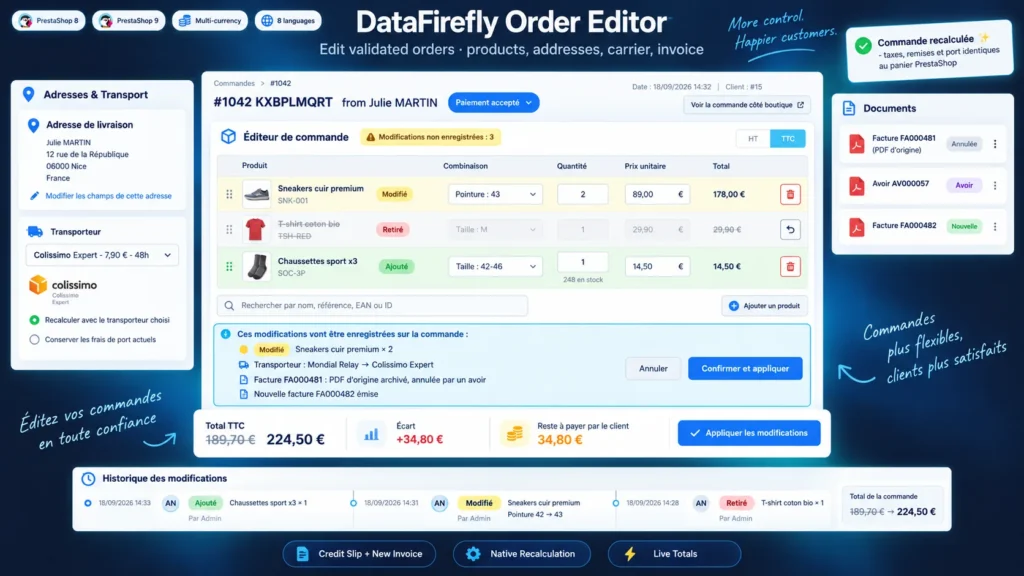Select Recalculer avec le transporteur choisi
This screenshot has height=576, width=1024.
pos(35,320)
